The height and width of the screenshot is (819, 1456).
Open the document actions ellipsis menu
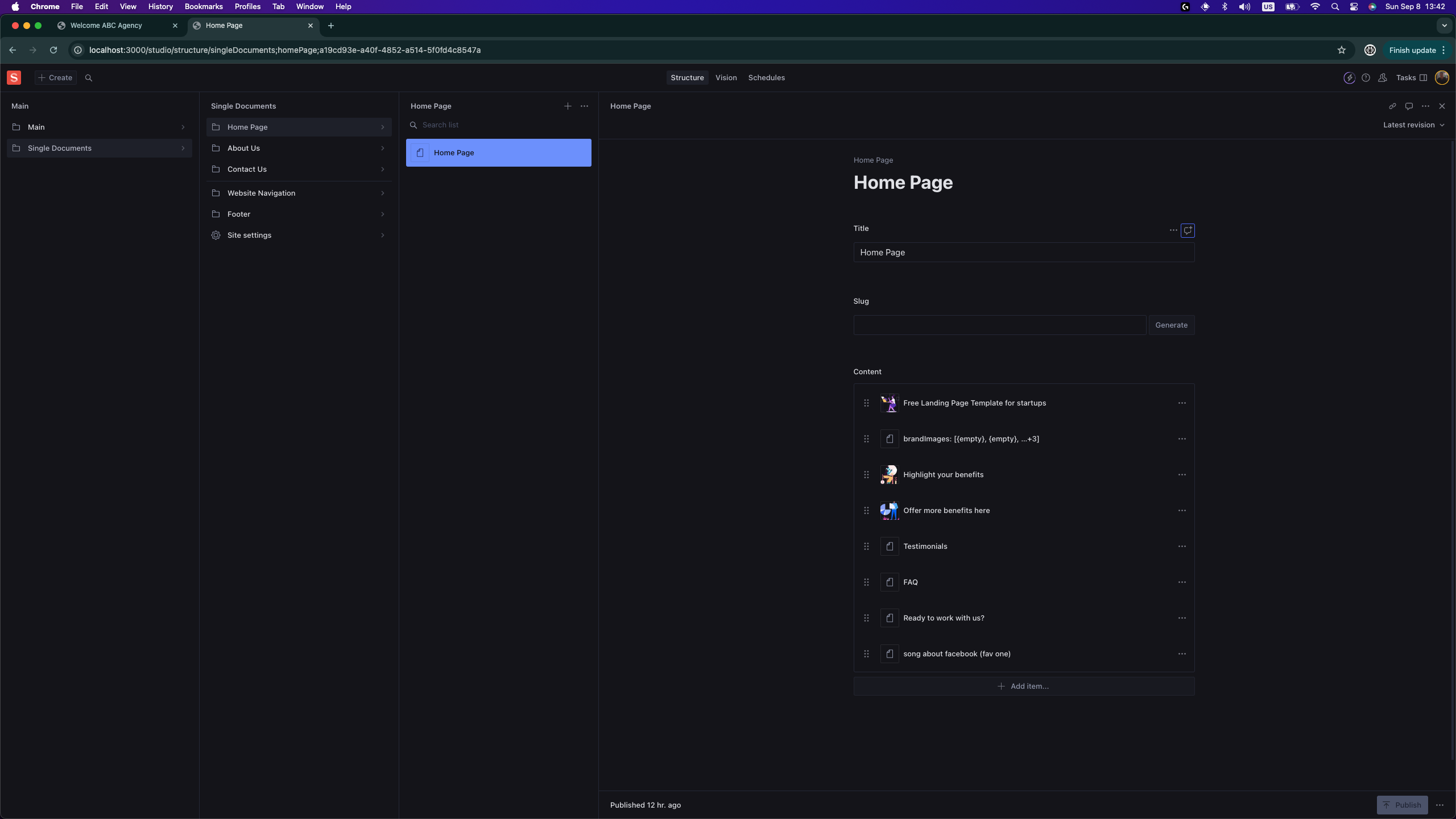[1426, 106]
